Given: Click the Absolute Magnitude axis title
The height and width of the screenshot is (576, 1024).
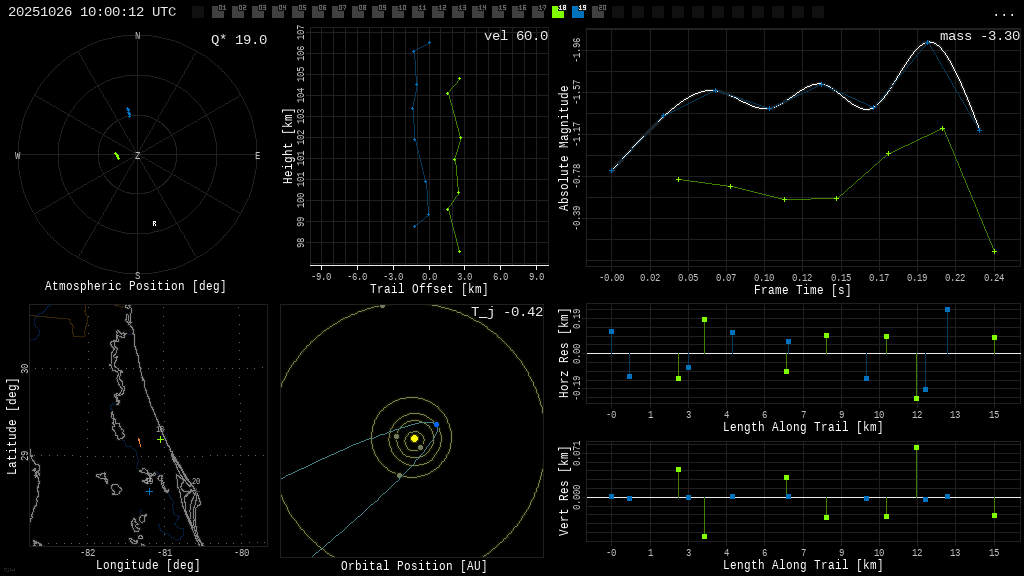Looking at the screenshot, I should tap(564, 148).
